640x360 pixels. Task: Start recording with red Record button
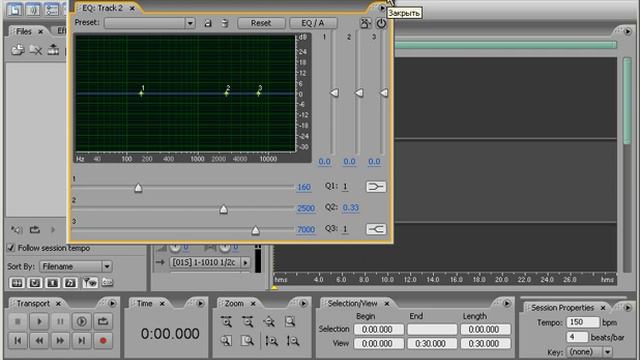(x=103, y=340)
